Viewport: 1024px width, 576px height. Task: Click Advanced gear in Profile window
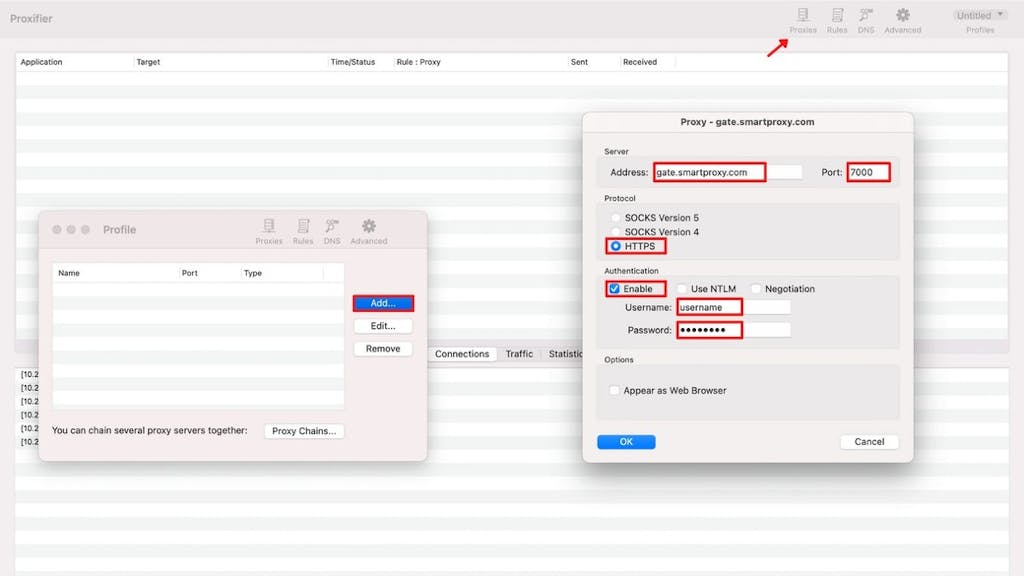pos(368,231)
